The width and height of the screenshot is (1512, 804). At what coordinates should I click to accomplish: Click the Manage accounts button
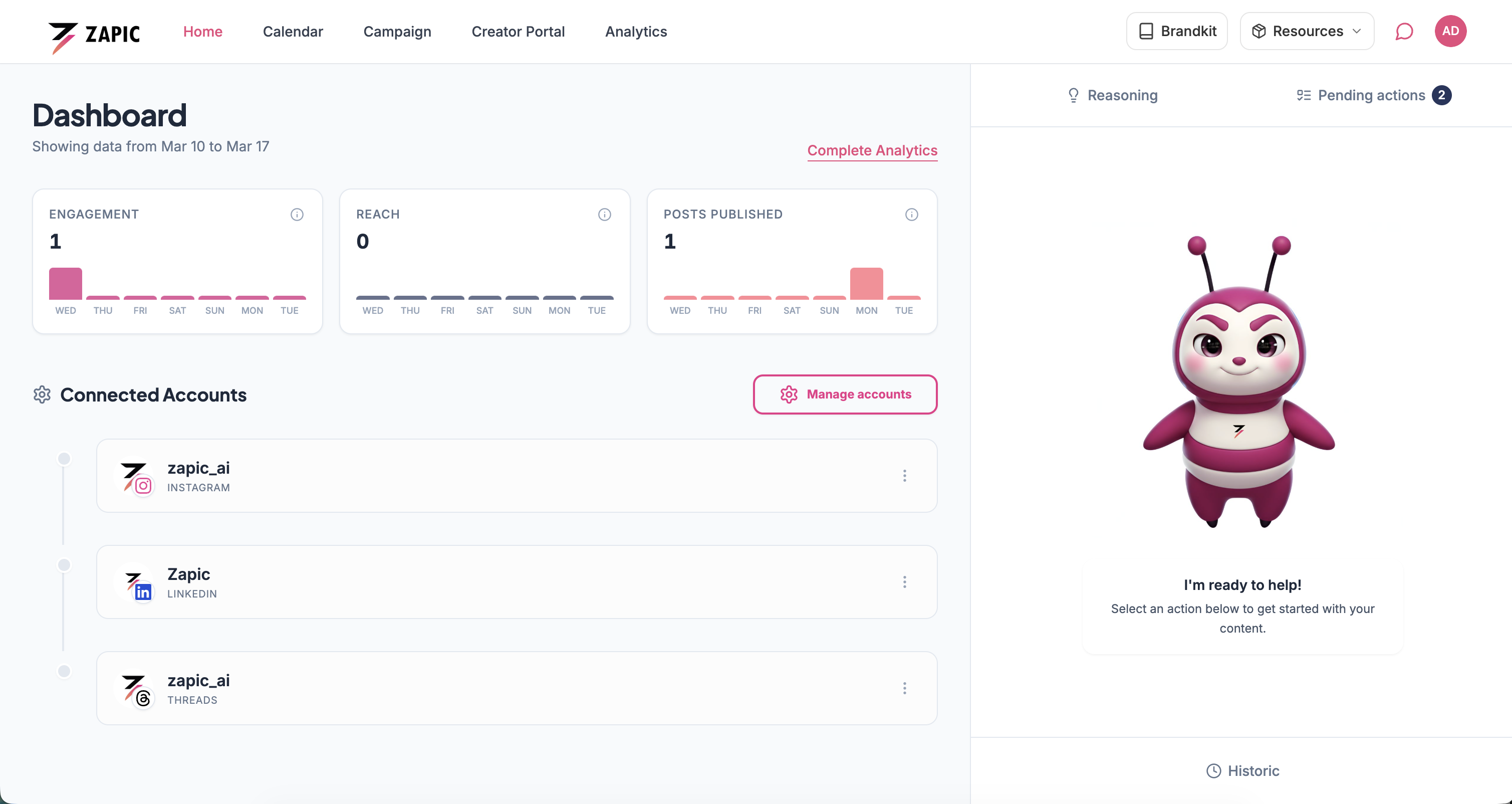(x=845, y=394)
